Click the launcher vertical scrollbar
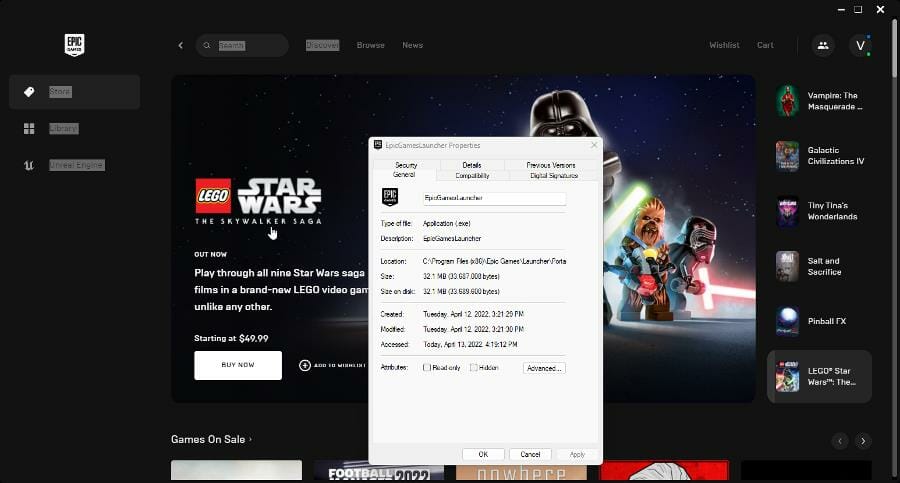Screen dimensions: 900x483 [894, 49]
